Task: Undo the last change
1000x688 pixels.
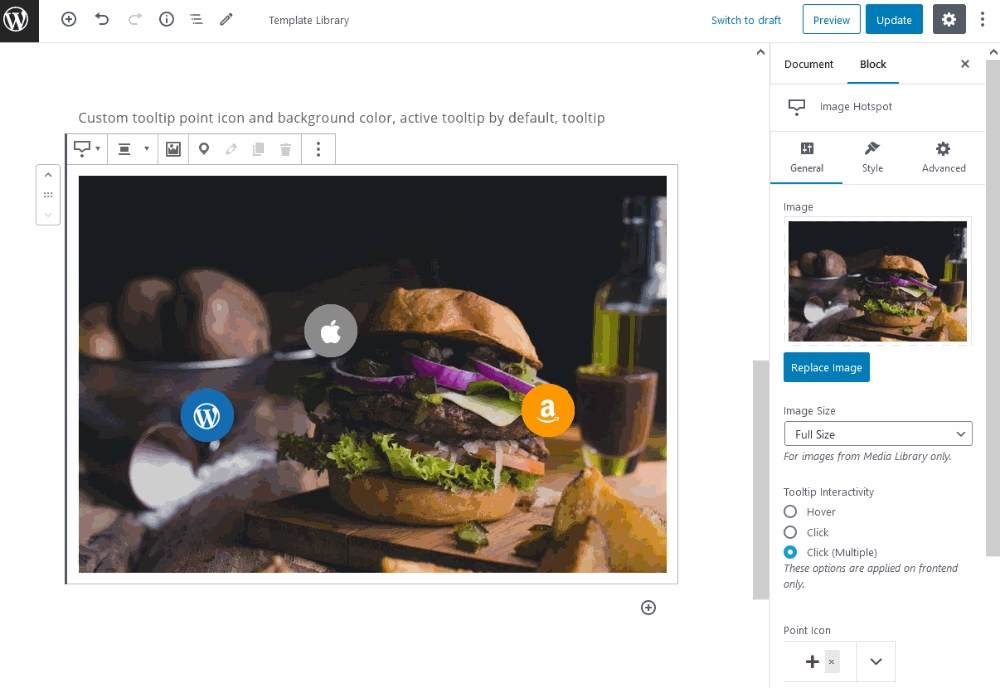Action: 102,20
